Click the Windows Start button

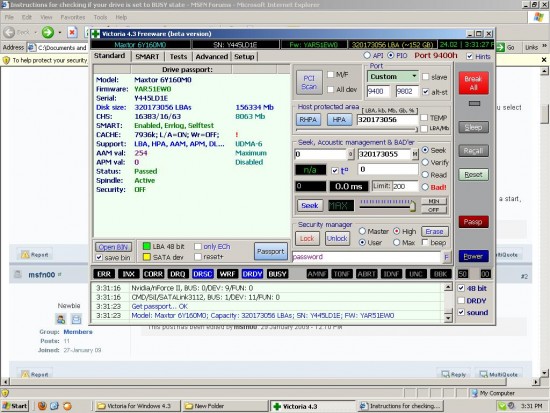click(x=15, y=406)
